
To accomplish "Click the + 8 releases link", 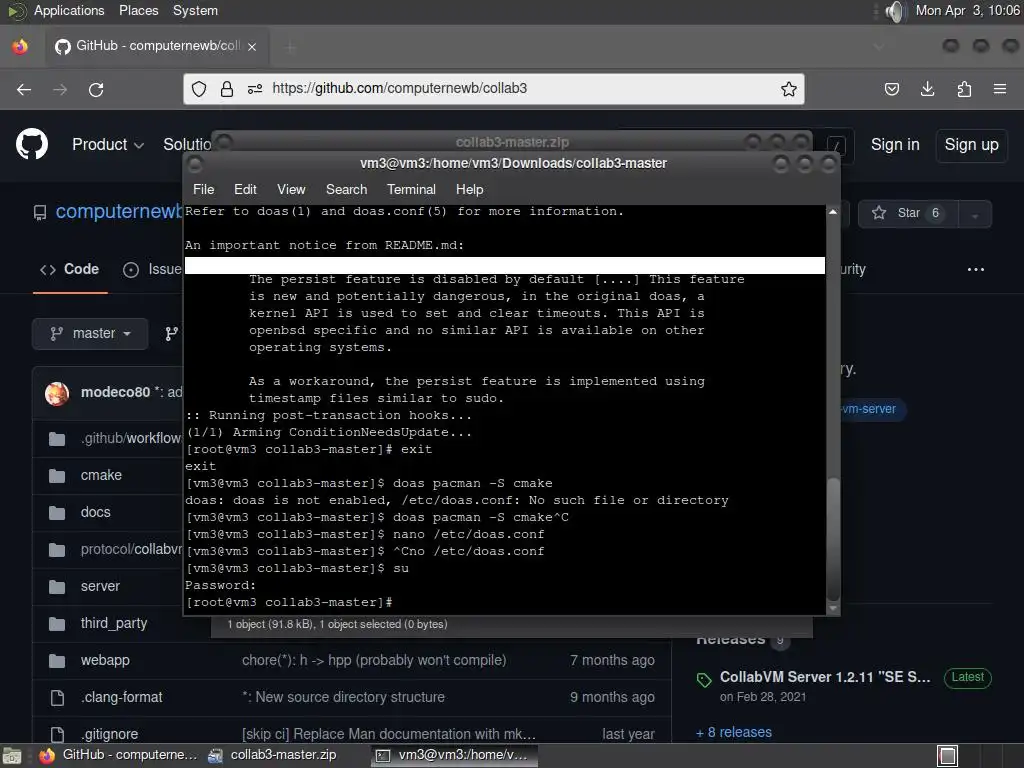I will point(734,733).
